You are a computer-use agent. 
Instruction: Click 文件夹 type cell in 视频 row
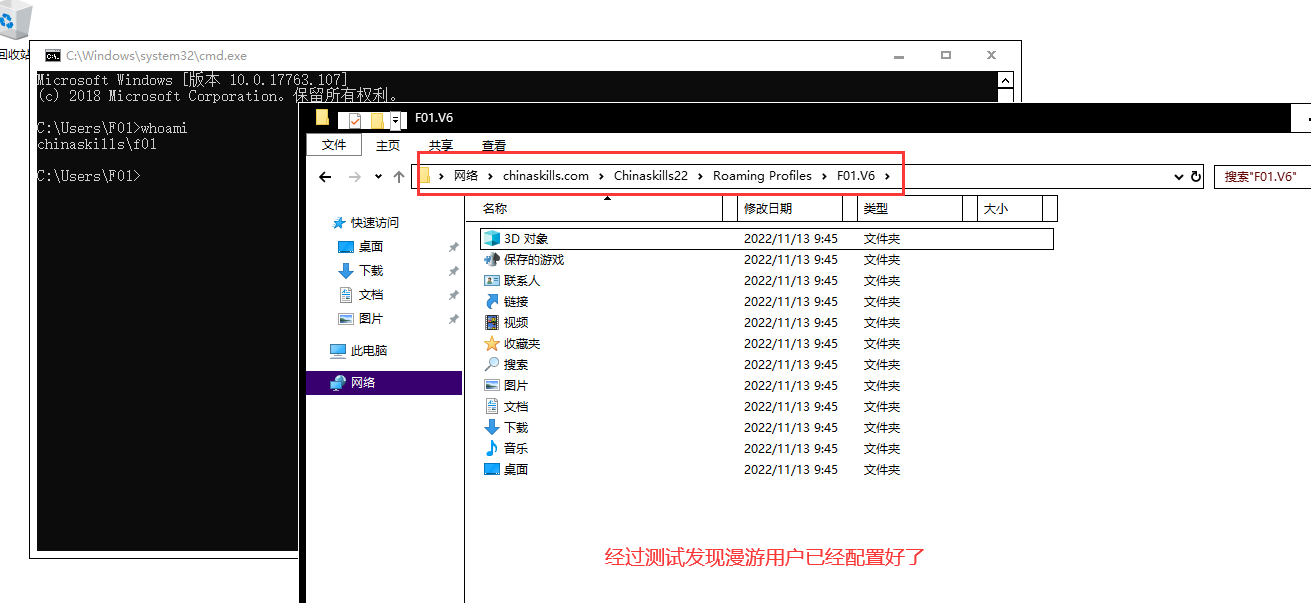(x=882, y=323)
